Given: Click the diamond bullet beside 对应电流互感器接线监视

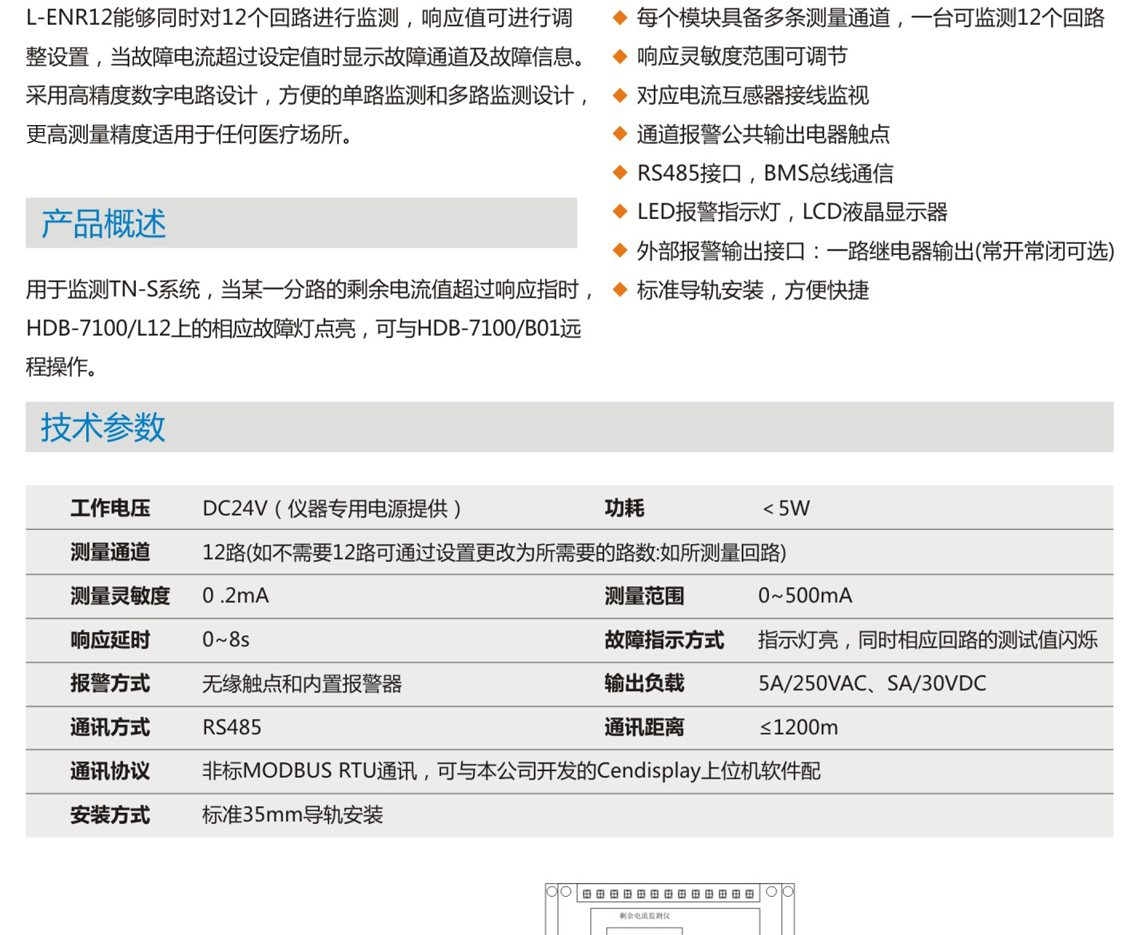Looking at the screenshot, I should [x=620, y=95].
